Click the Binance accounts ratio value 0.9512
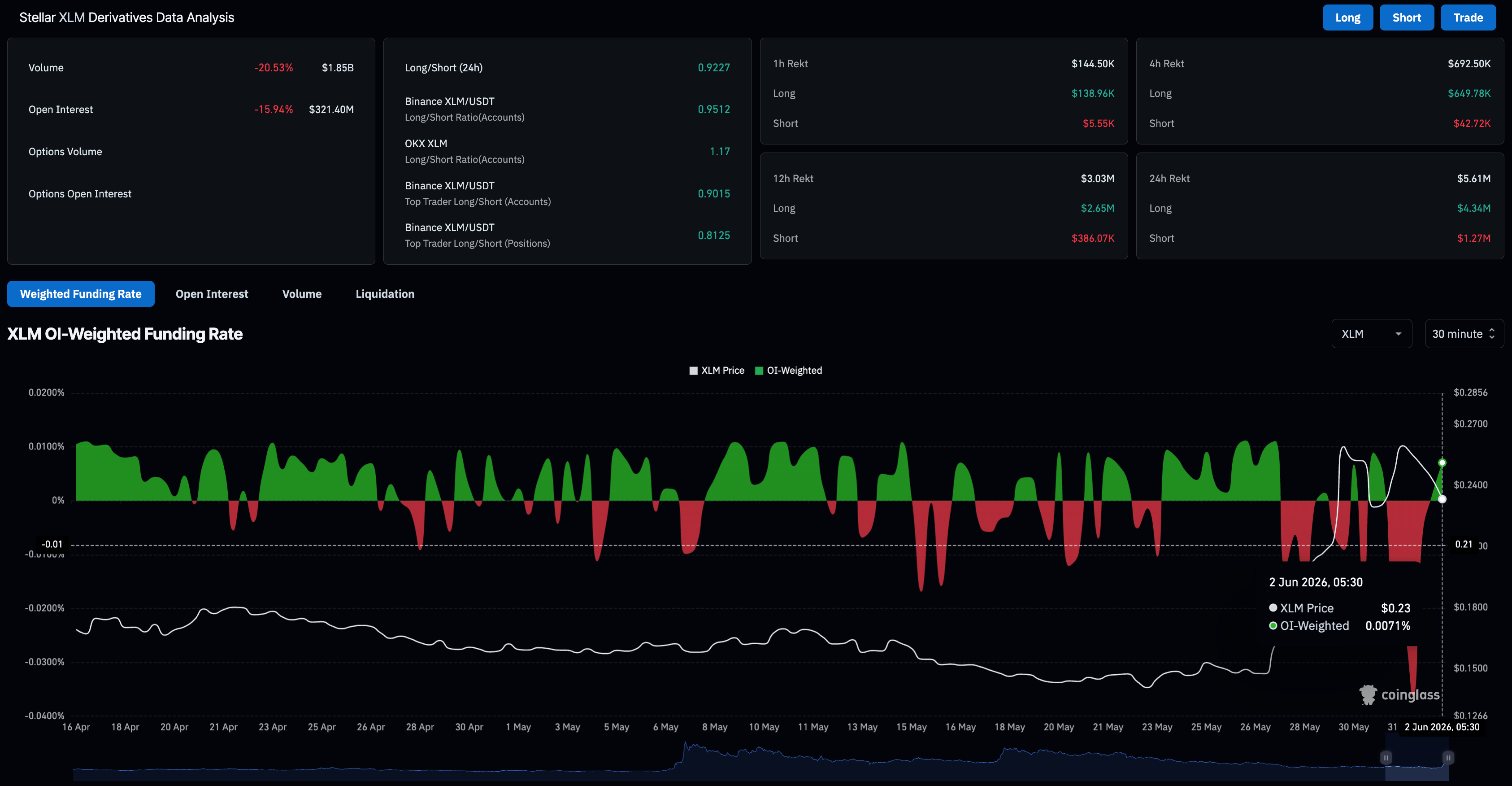Screen dimensions: 1512x786 tap(714, 109)
